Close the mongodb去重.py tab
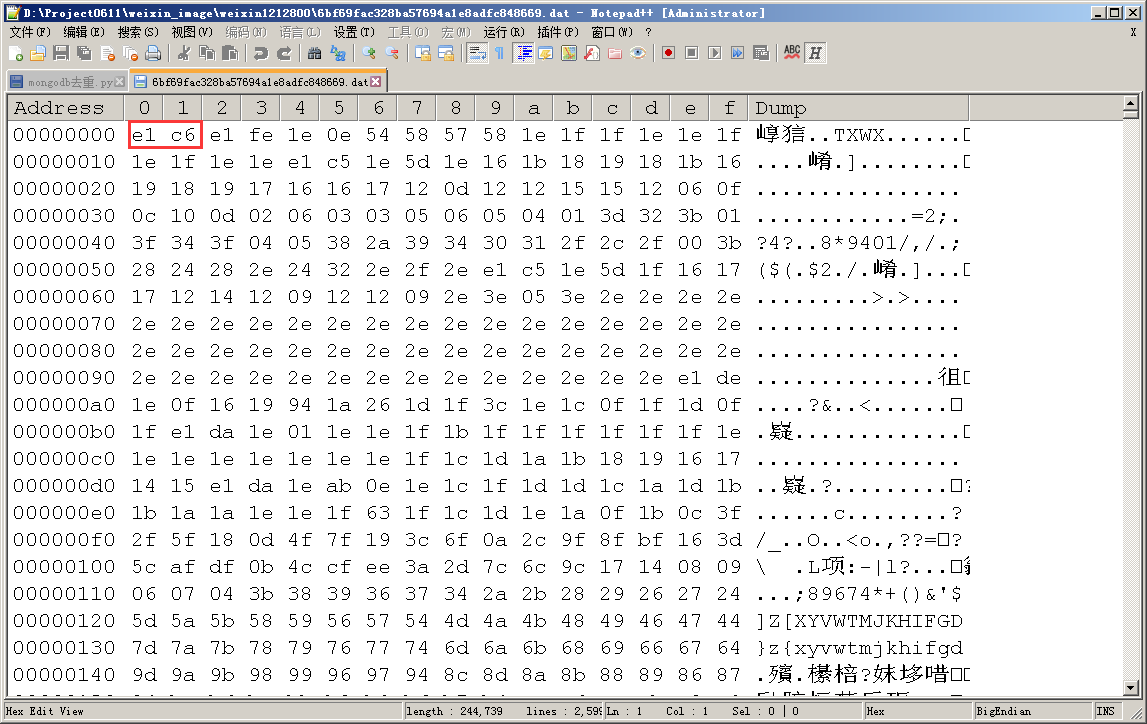Screen dimensions: 1147x724 click(x=120, y=82)
